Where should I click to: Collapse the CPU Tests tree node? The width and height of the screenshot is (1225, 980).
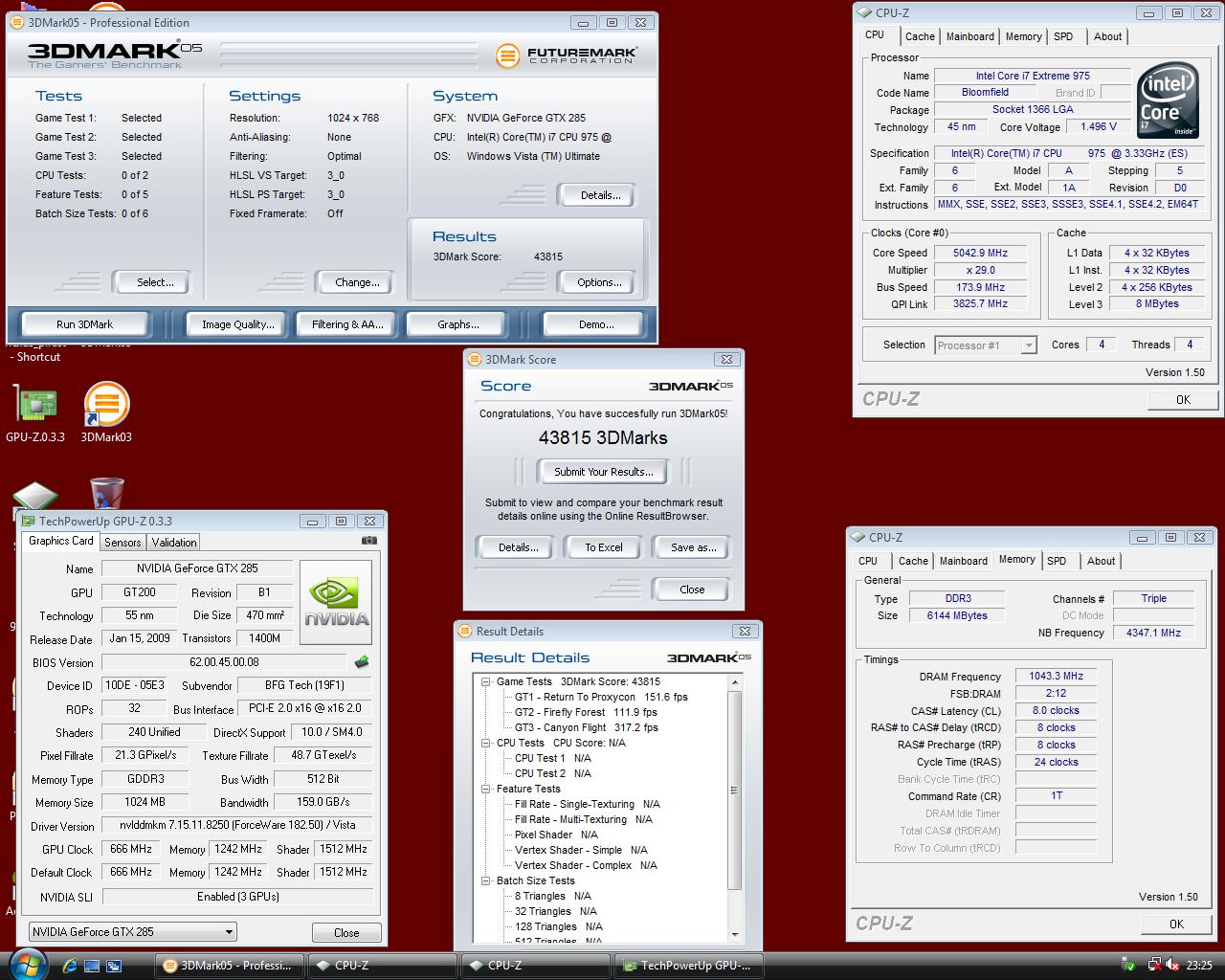(486, 743)
